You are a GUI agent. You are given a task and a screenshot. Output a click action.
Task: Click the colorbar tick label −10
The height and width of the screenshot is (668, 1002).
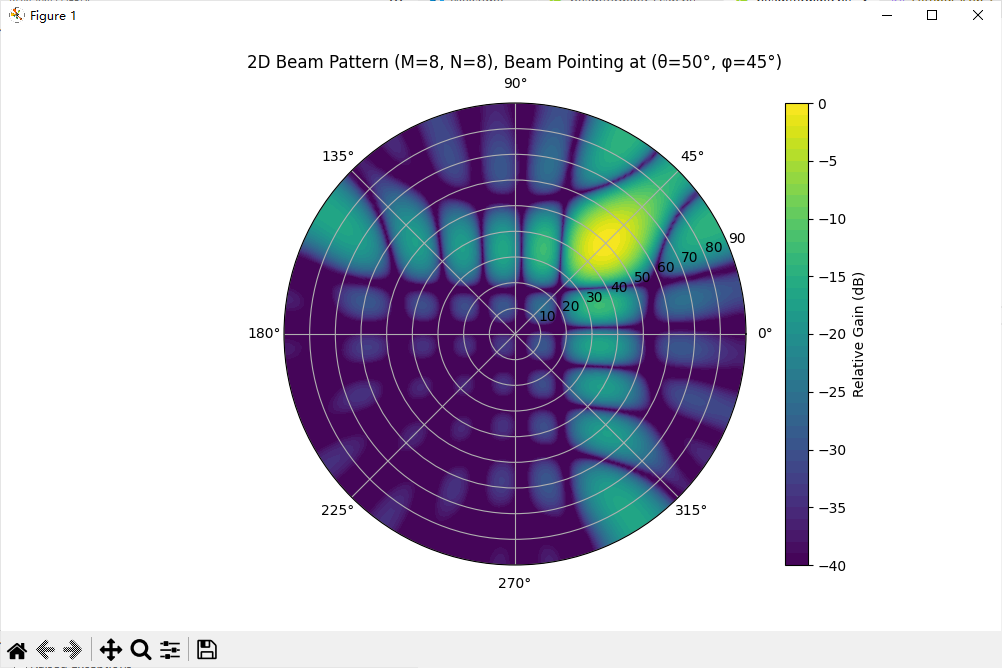coord(832,219)
